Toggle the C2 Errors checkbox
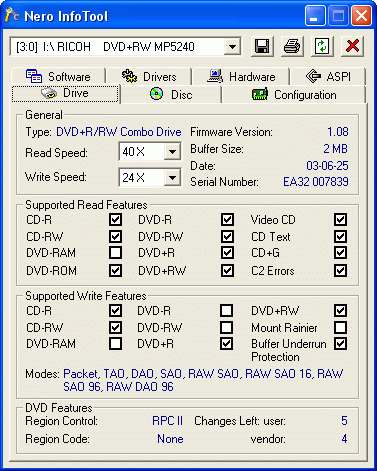377x471 pixels. click(340, 270)
